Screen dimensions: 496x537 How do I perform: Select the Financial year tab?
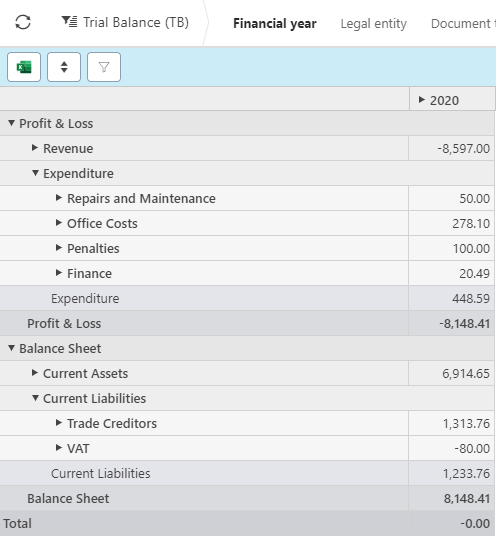275,23
